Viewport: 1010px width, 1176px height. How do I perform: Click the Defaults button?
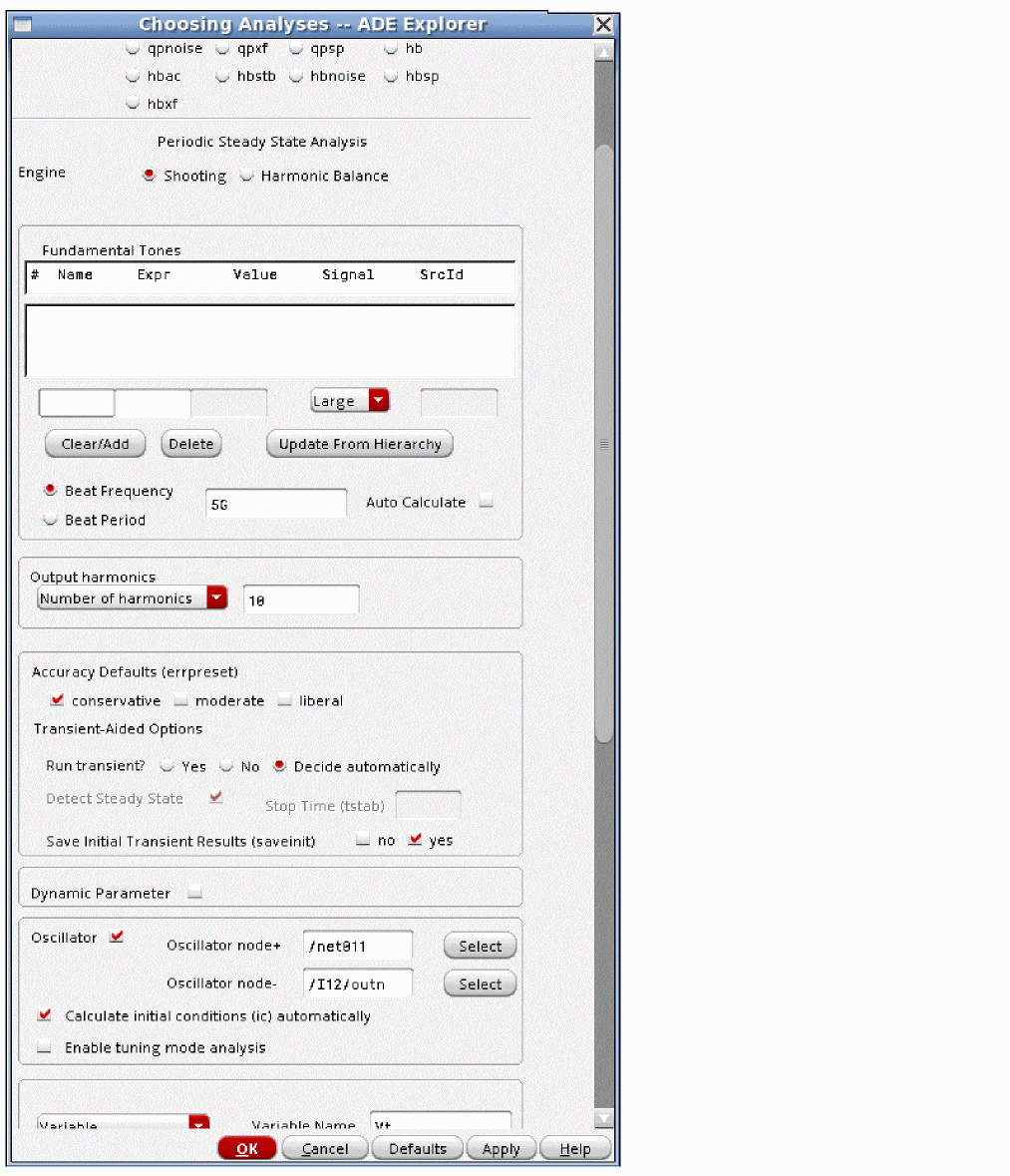[418, 1148]
